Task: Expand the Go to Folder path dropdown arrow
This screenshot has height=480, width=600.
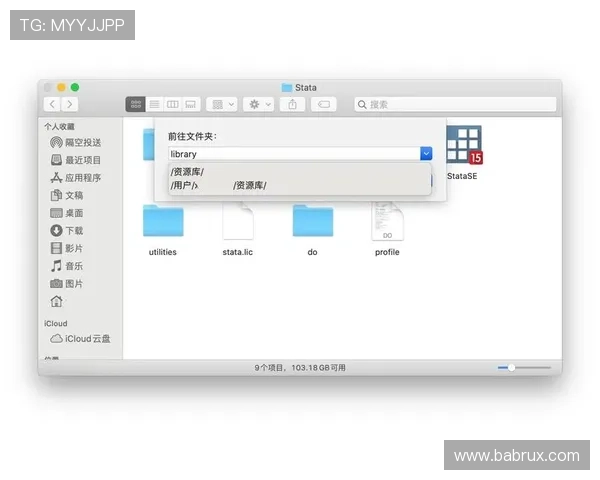Action: [x=426, y=154]
